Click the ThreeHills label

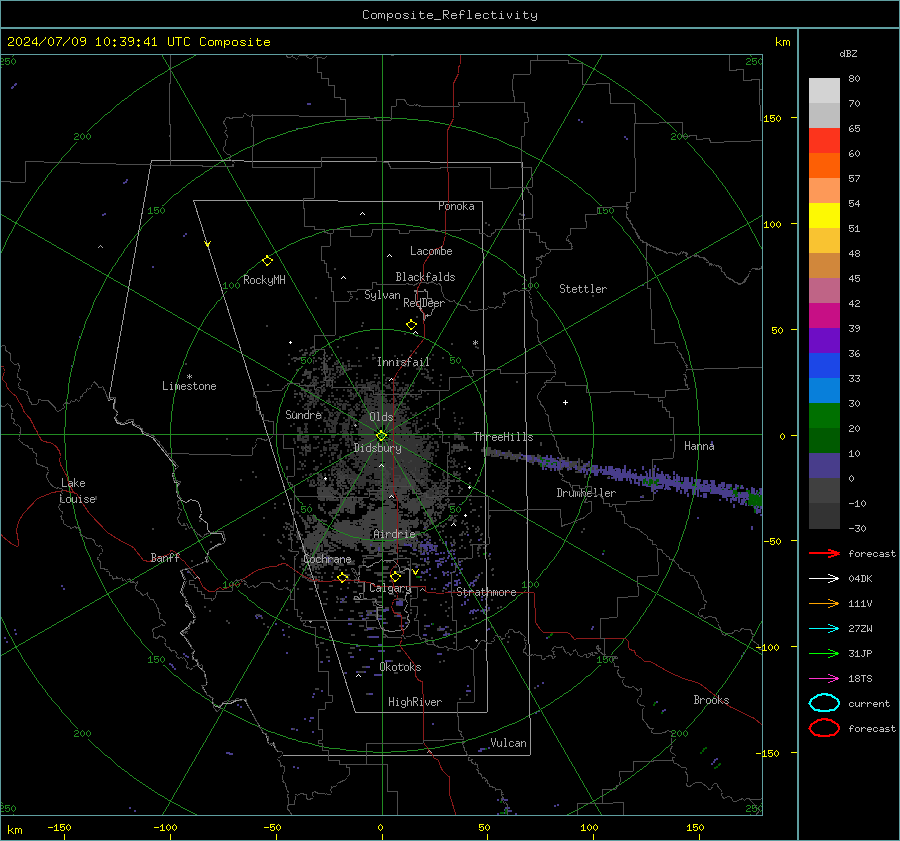tap(503, 437)
